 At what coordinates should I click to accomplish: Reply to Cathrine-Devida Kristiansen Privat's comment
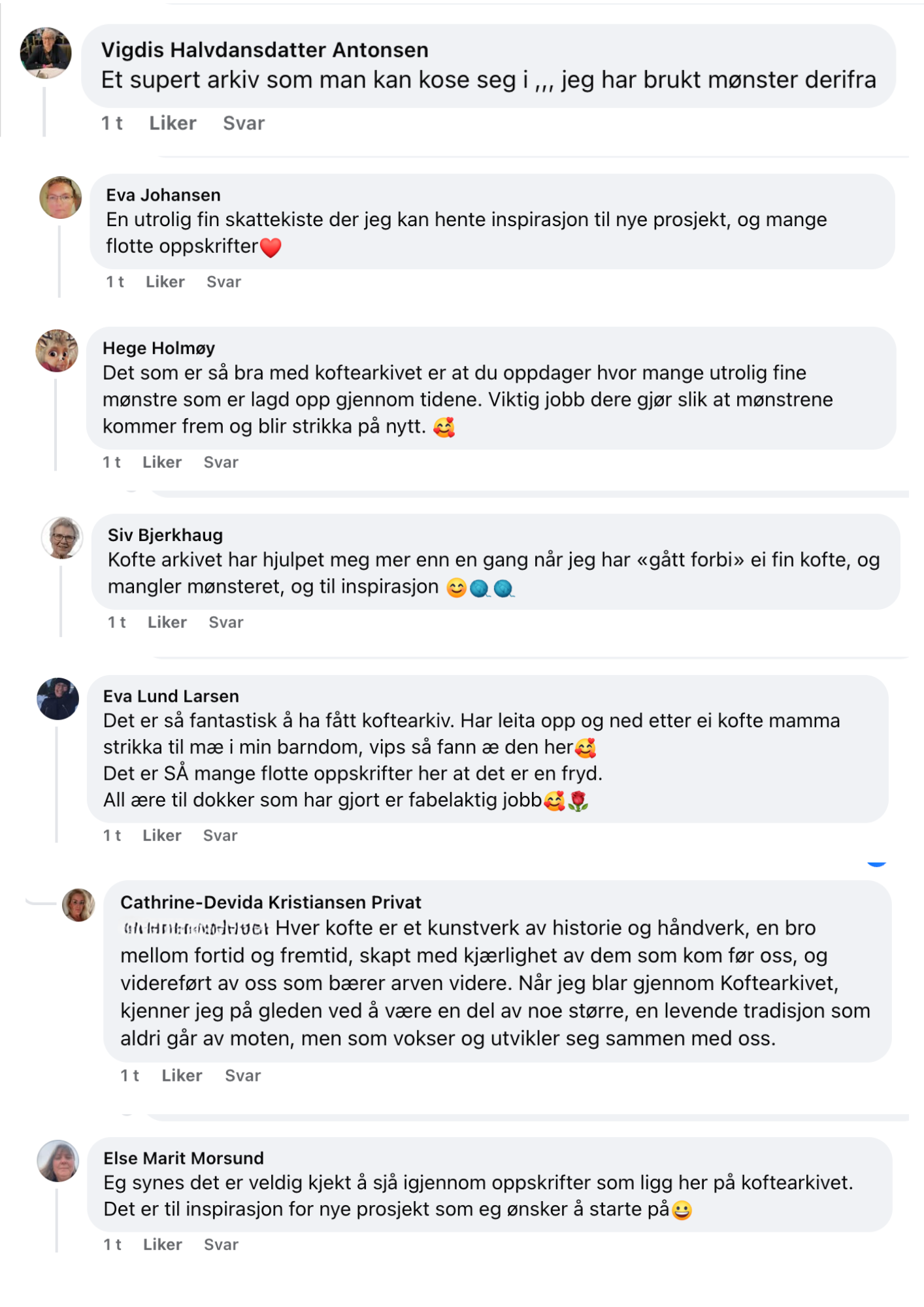[x=242, y=1076]
